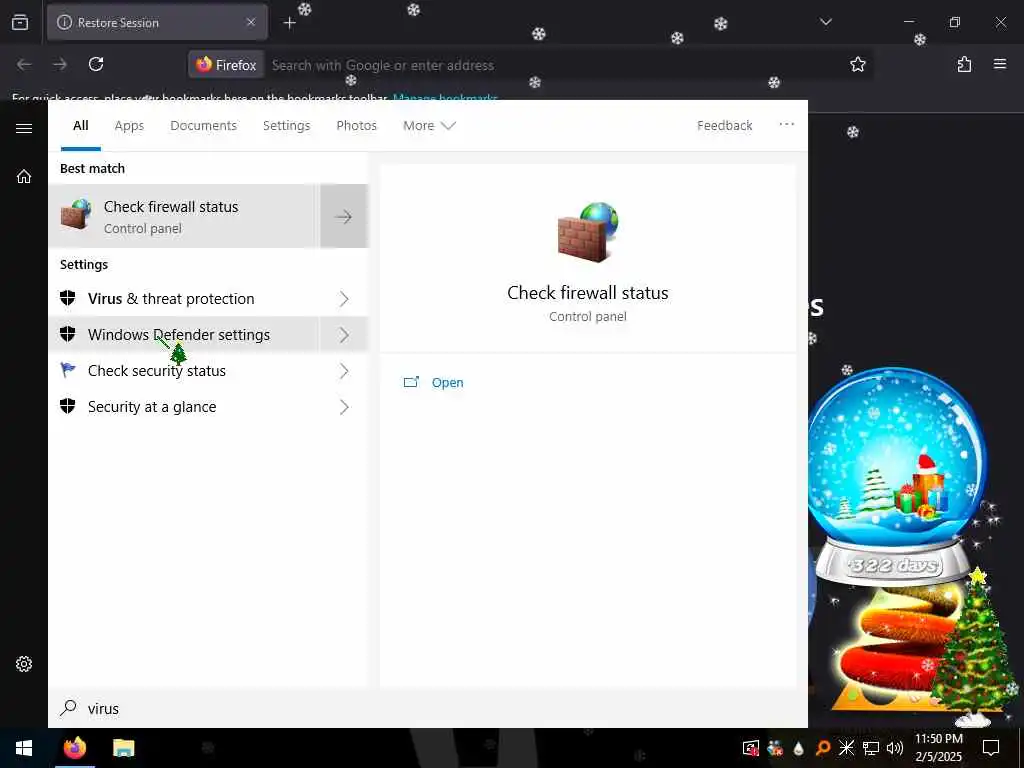Select the Photos search tab
The image size is (1024, 768).
point(356,125)
